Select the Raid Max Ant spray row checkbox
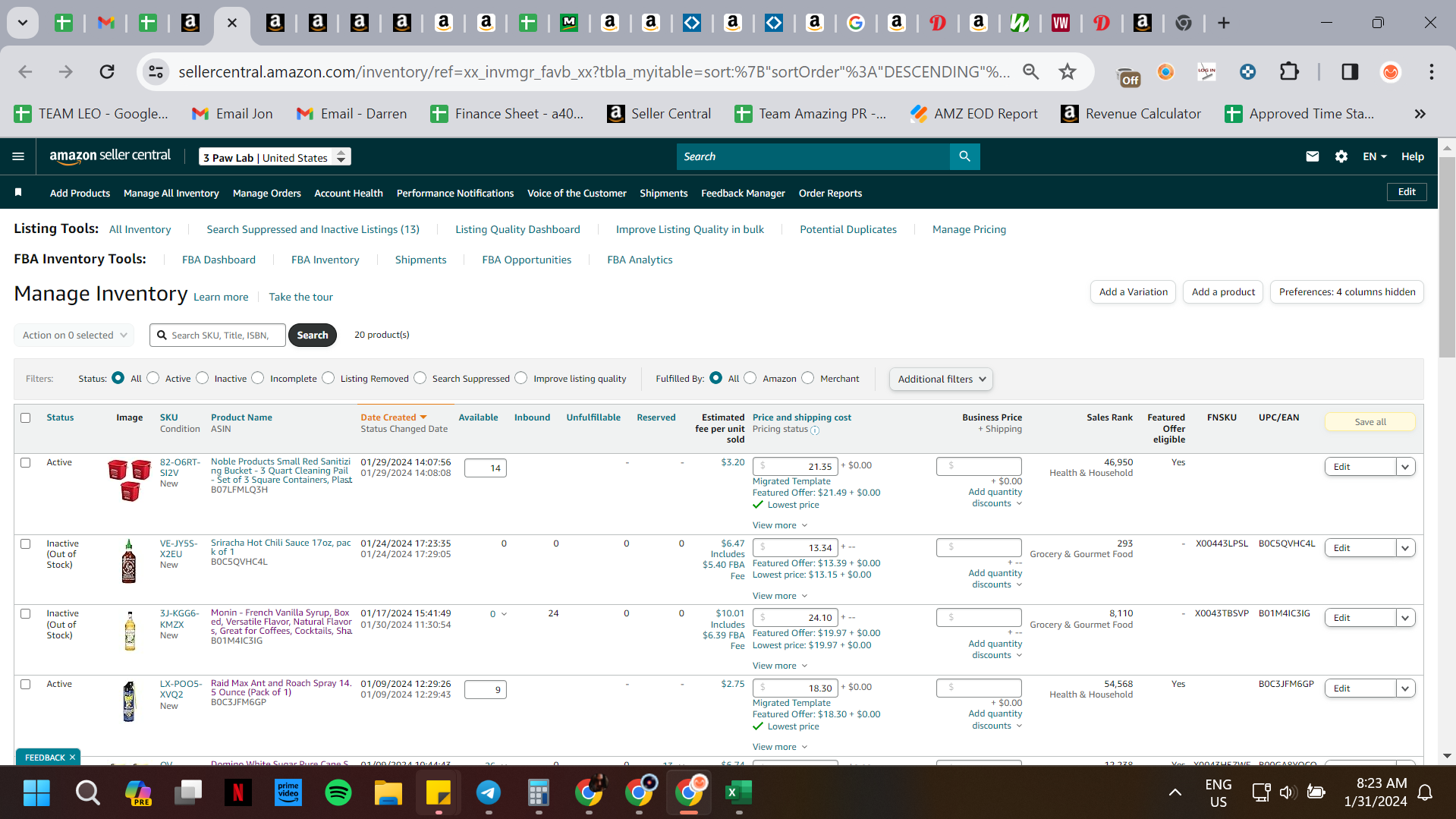The height and width of the screenshot is (819, 1456). [26, 684]
